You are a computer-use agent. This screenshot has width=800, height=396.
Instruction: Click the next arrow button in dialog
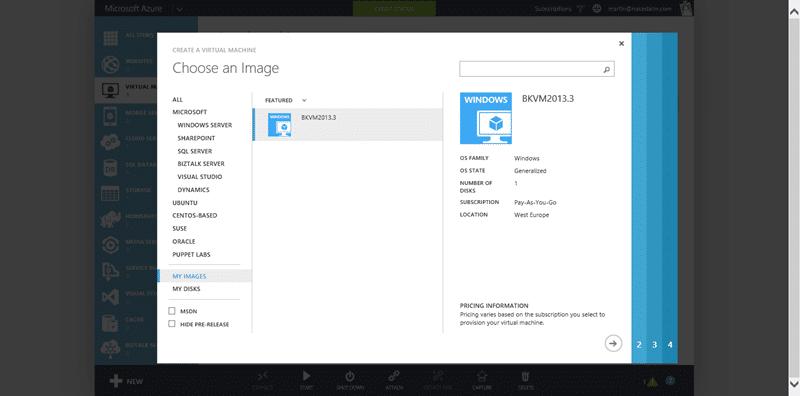(x=613, y=343)
